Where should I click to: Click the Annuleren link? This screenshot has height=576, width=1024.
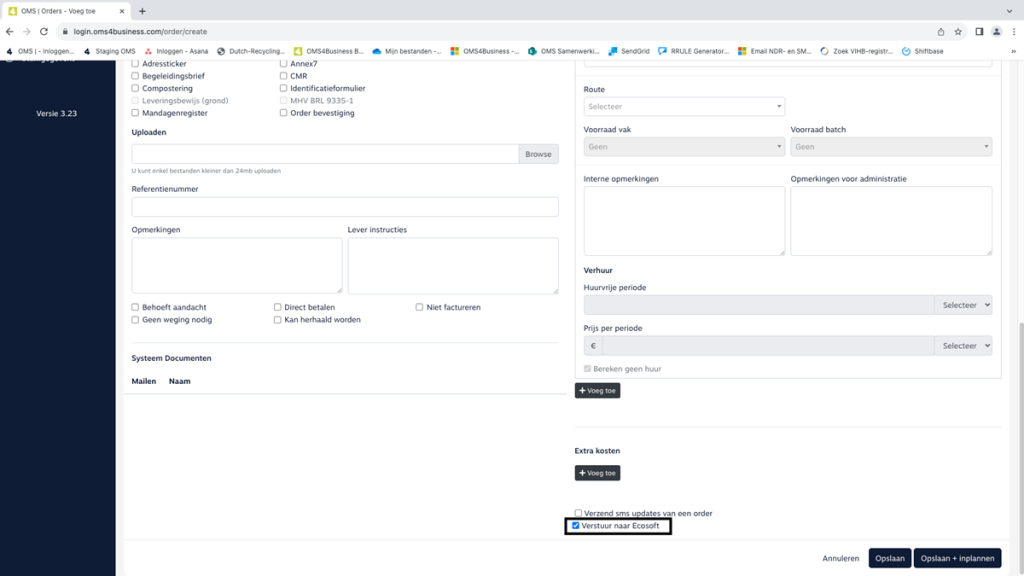coord(841,558)
